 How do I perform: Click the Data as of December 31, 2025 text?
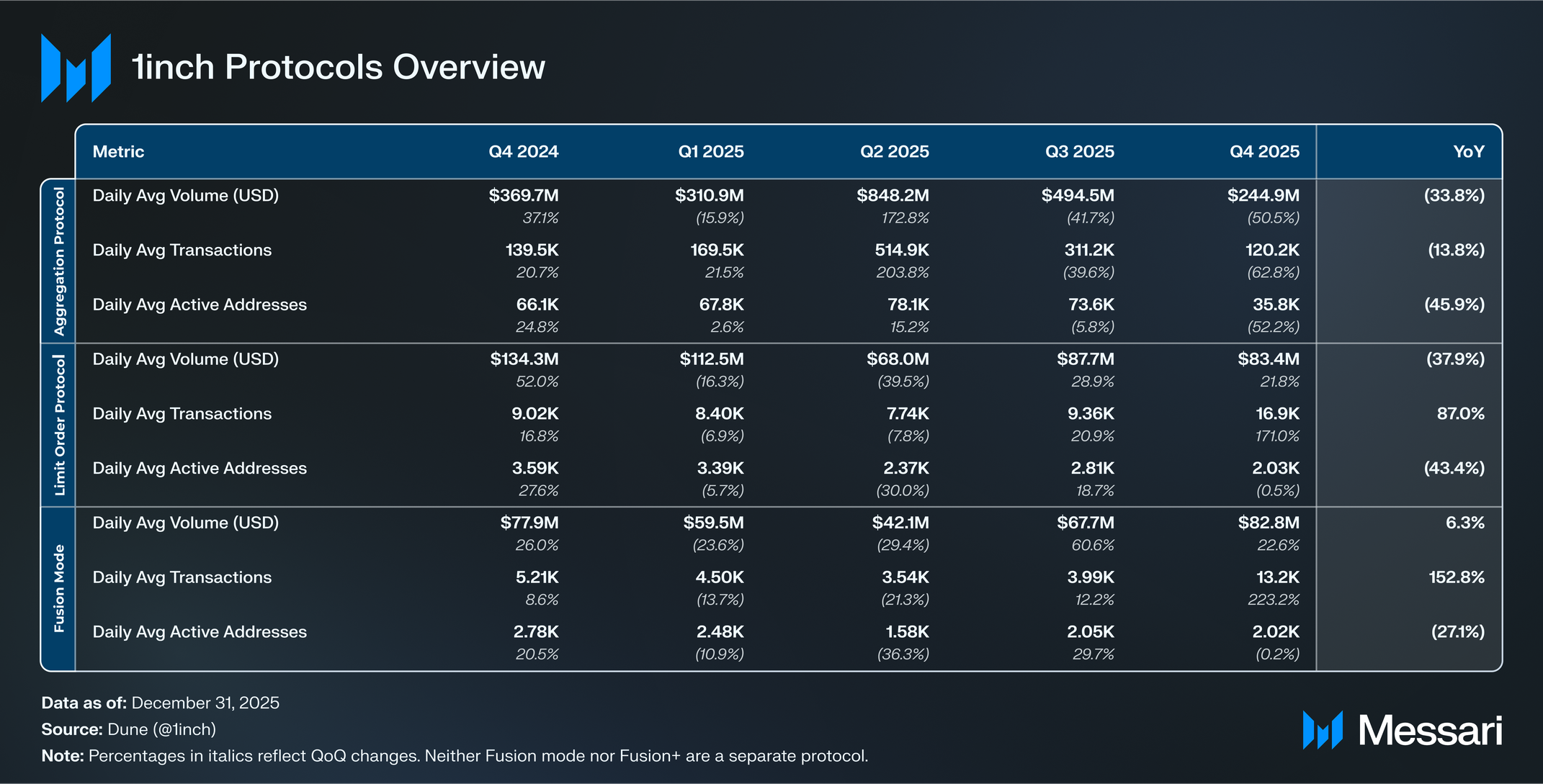pos(160,703)
